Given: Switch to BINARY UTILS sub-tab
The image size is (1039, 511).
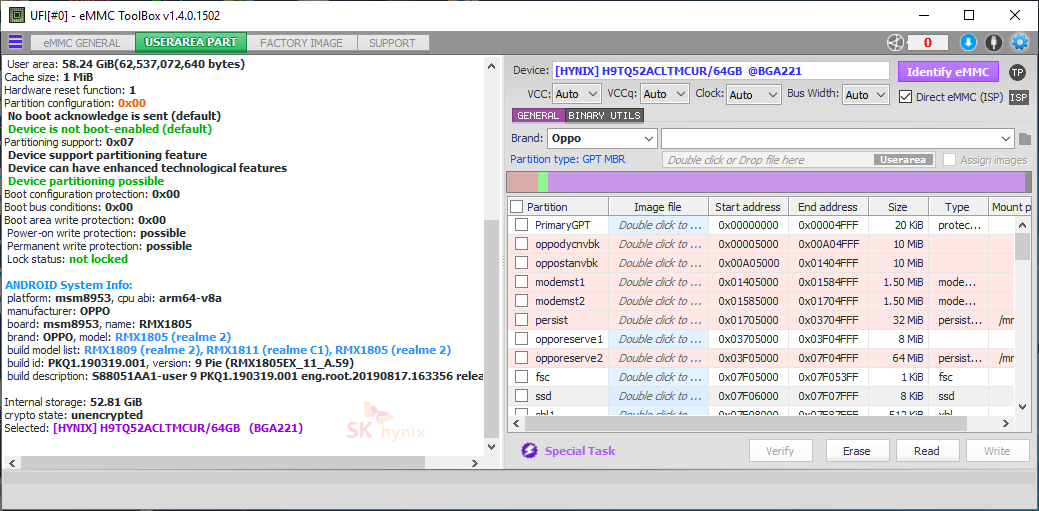Looking at the screenshot, I should click(x=604, y=115).
